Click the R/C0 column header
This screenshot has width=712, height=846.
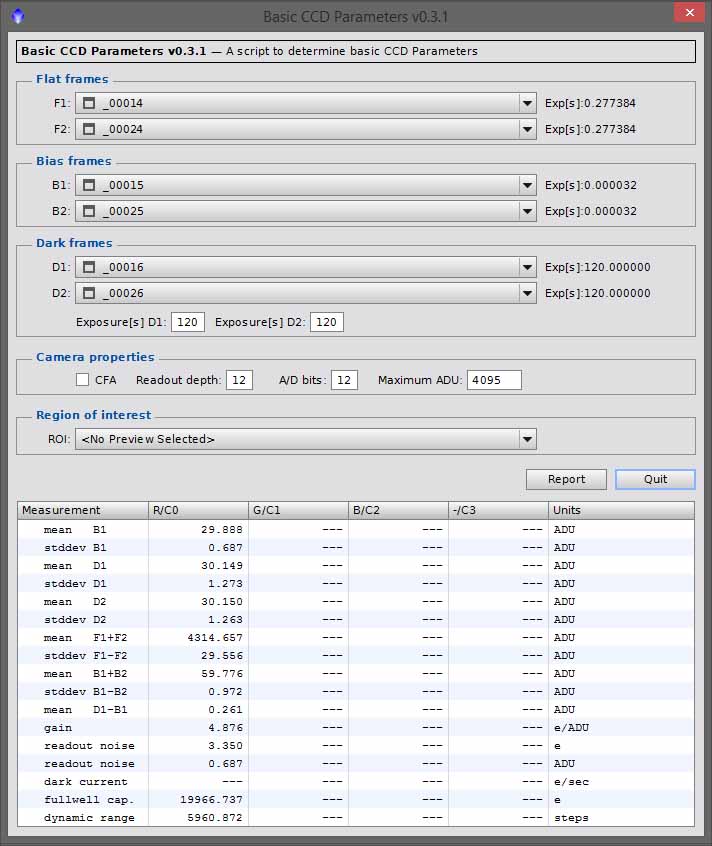pos(198,510)
